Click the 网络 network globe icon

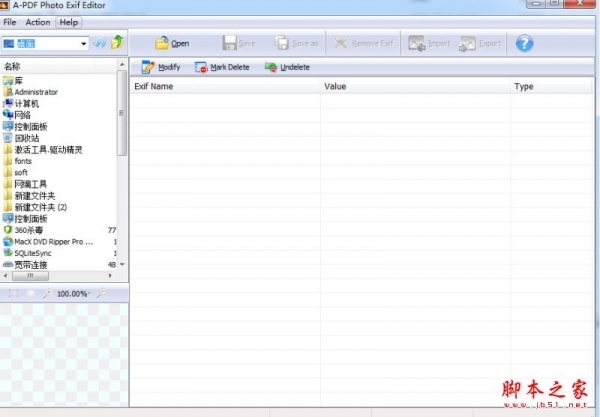click(x=8, y=114)
